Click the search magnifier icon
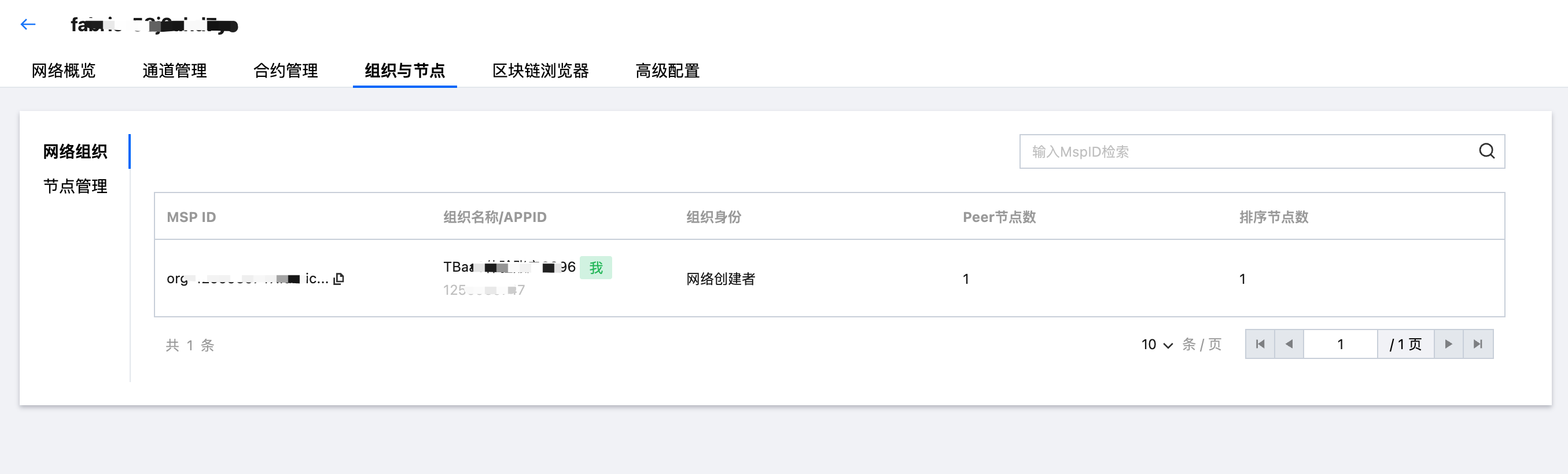Viewport: 1568px width, 474px height. pos(1486,151)
